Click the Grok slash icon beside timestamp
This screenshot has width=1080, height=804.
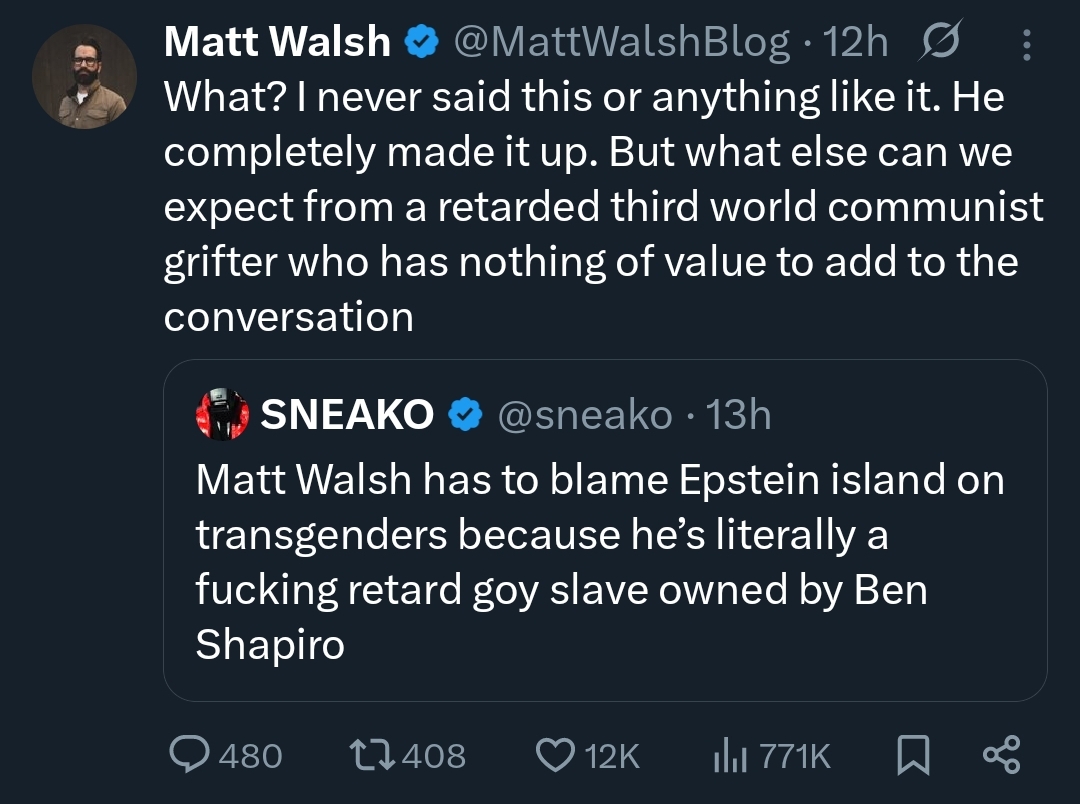point(939,42)
